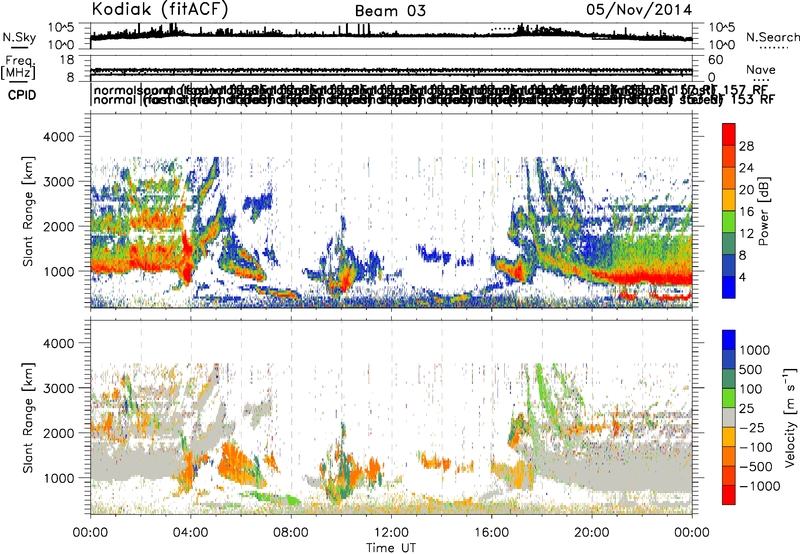The width and height of the screenshot is (800, 554).
Task: Click the '10^5' label right of noise panel
Action: click(722, 28)
